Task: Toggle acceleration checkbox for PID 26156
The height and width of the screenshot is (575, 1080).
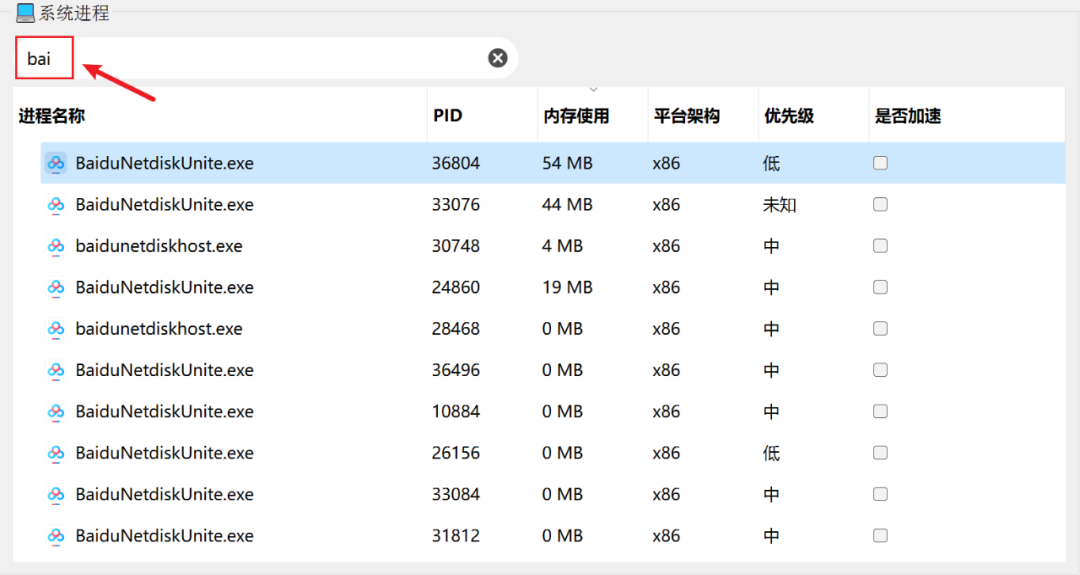Action: tap(880, 452)
